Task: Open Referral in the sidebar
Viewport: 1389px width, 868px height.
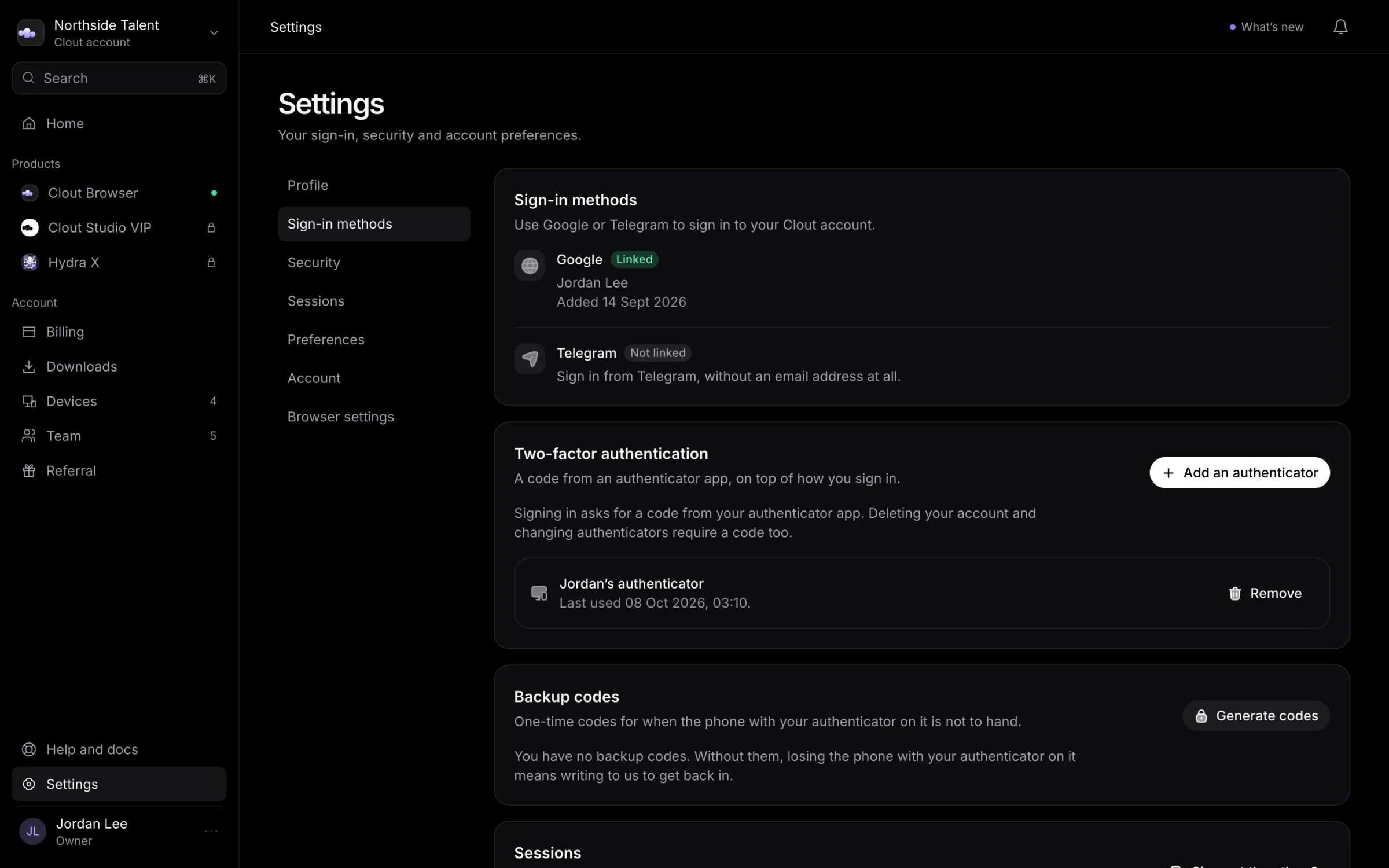Action: pyautogui.click(x=119, y=470)
